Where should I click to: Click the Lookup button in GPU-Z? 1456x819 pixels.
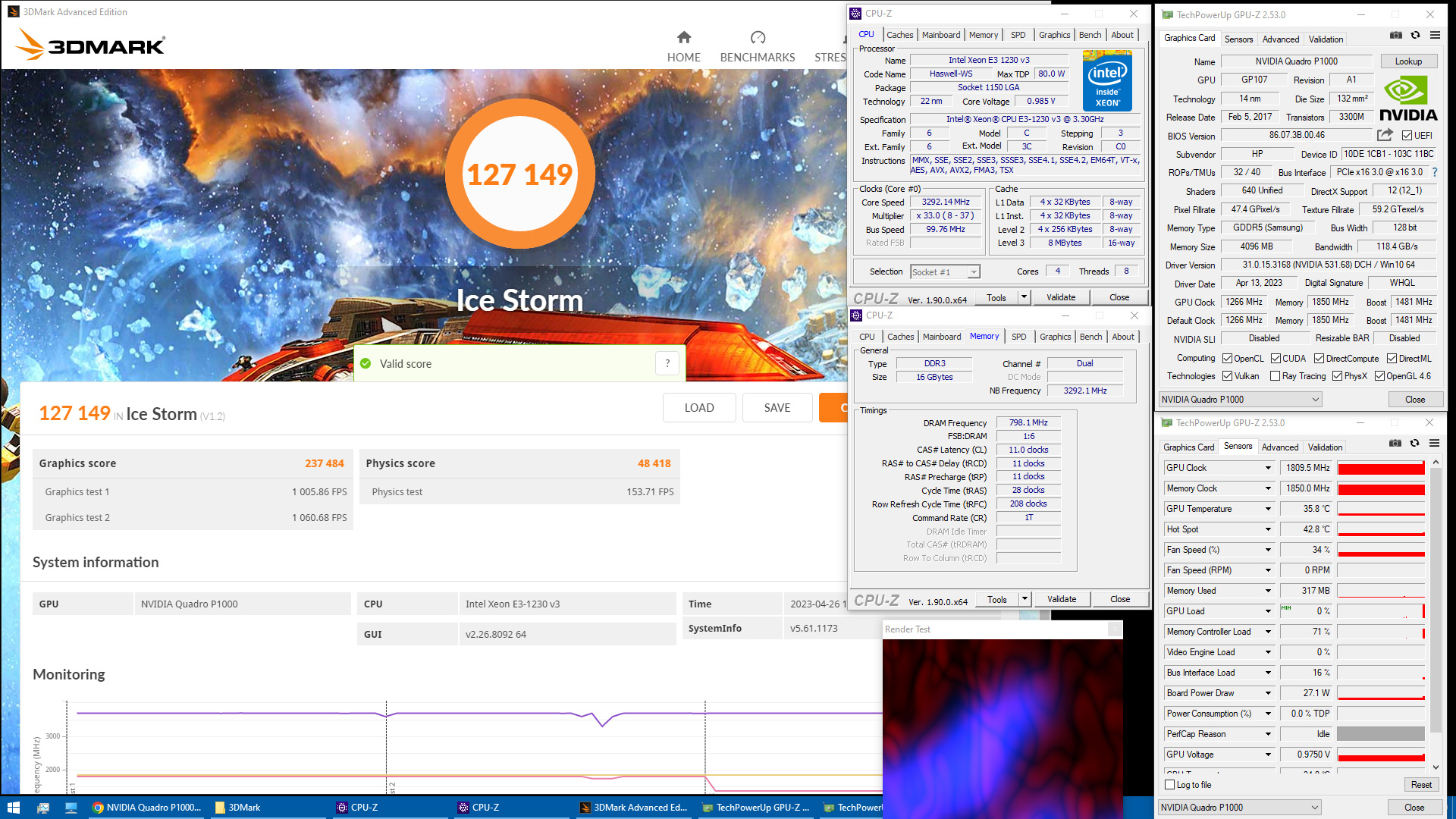(x=1408, y=61)
